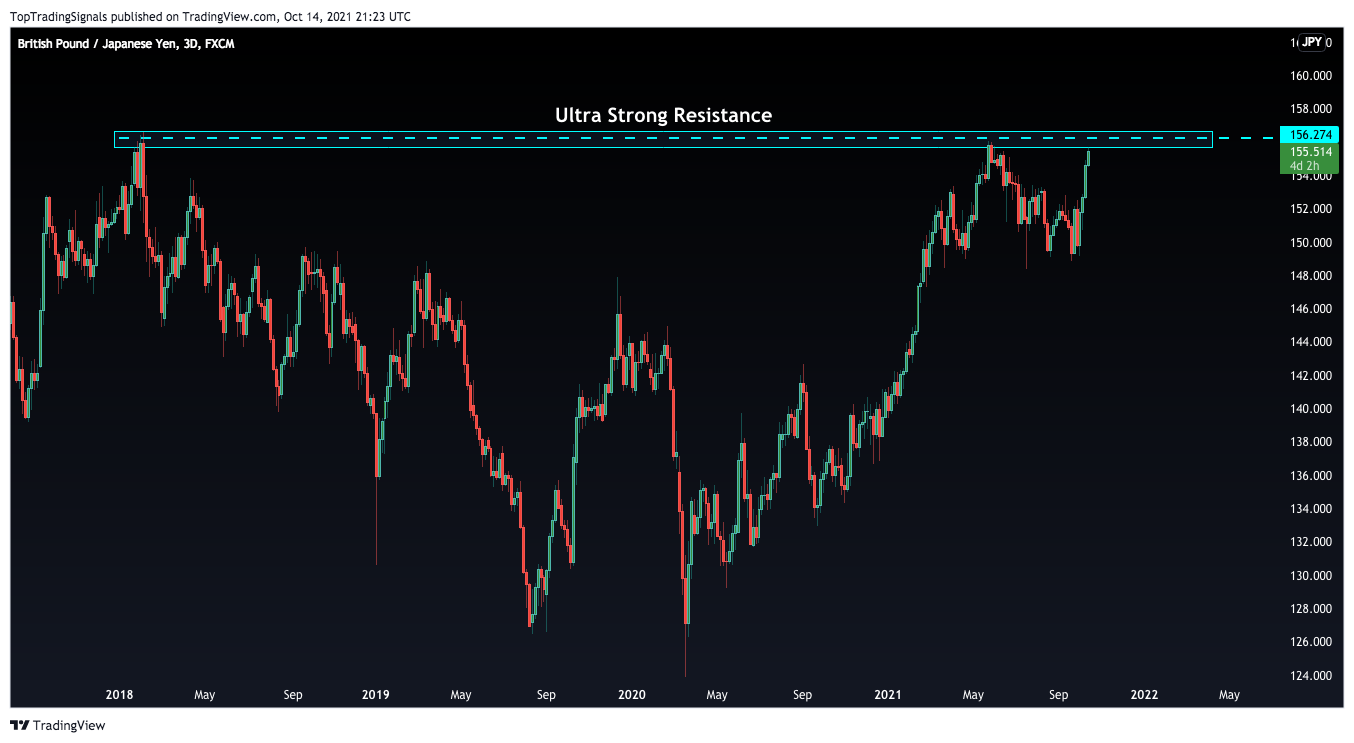Click the 126.000 price axis label

[1310, 642]
